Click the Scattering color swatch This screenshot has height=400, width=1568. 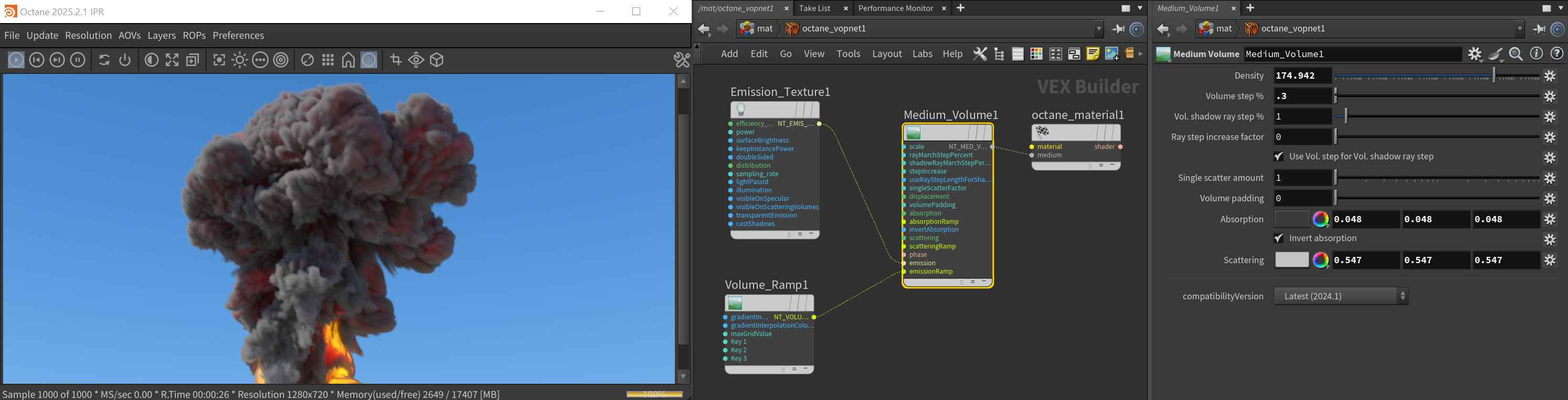1291,260
